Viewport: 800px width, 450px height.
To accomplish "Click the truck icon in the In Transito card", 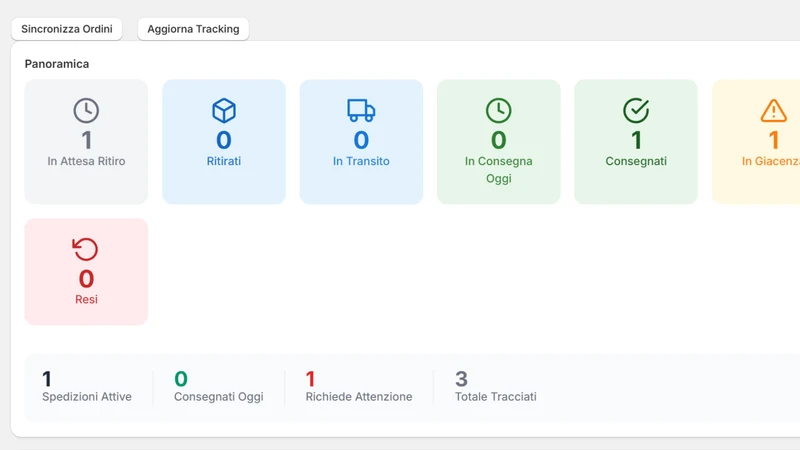I will pos(361,110).
